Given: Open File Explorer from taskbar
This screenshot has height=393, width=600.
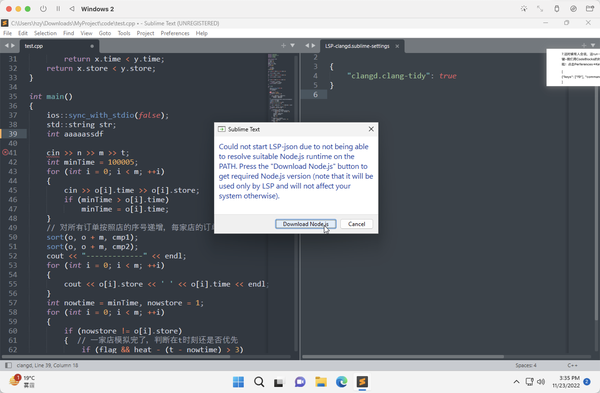Looking at the screenshot, I should (x=321, y=382).
